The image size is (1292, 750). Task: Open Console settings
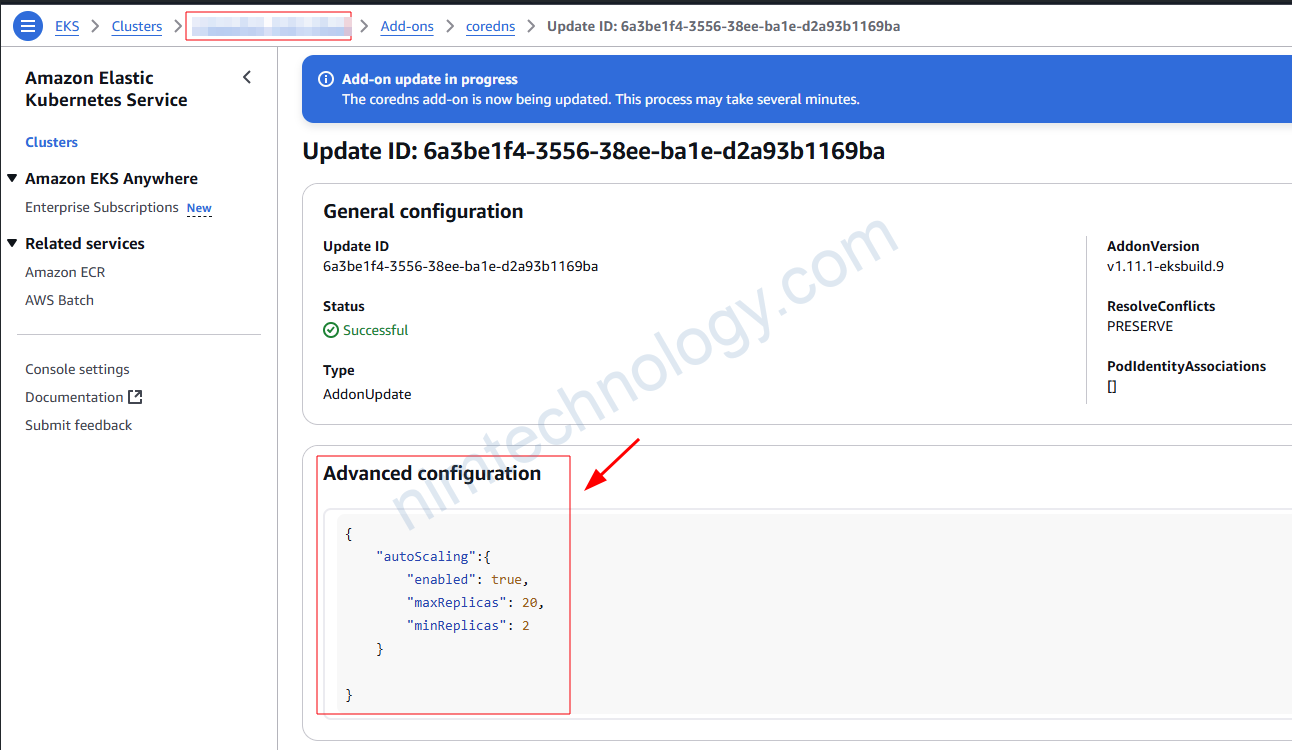click(x=77, y=369)
